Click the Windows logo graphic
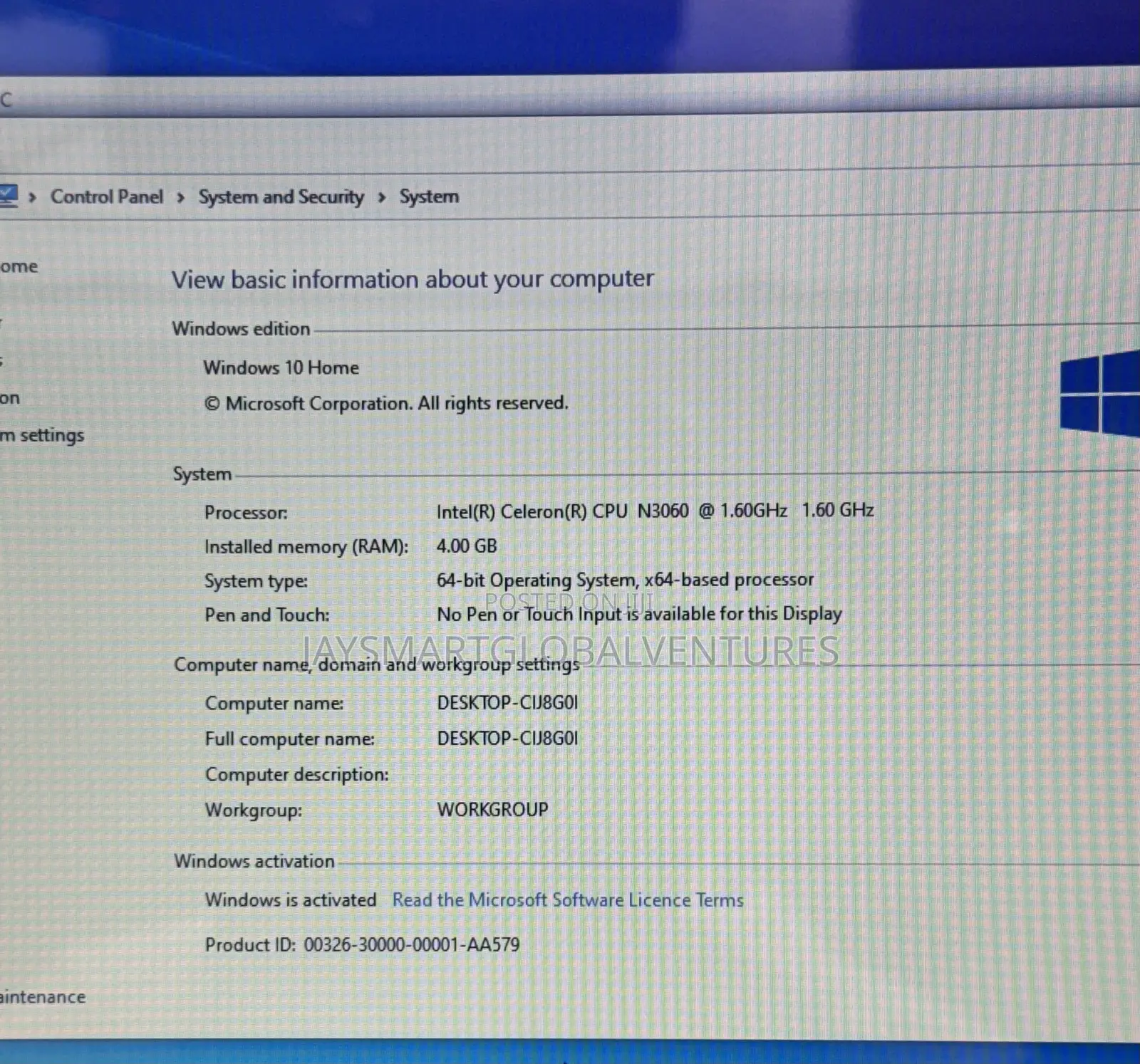 point(1100,394)
